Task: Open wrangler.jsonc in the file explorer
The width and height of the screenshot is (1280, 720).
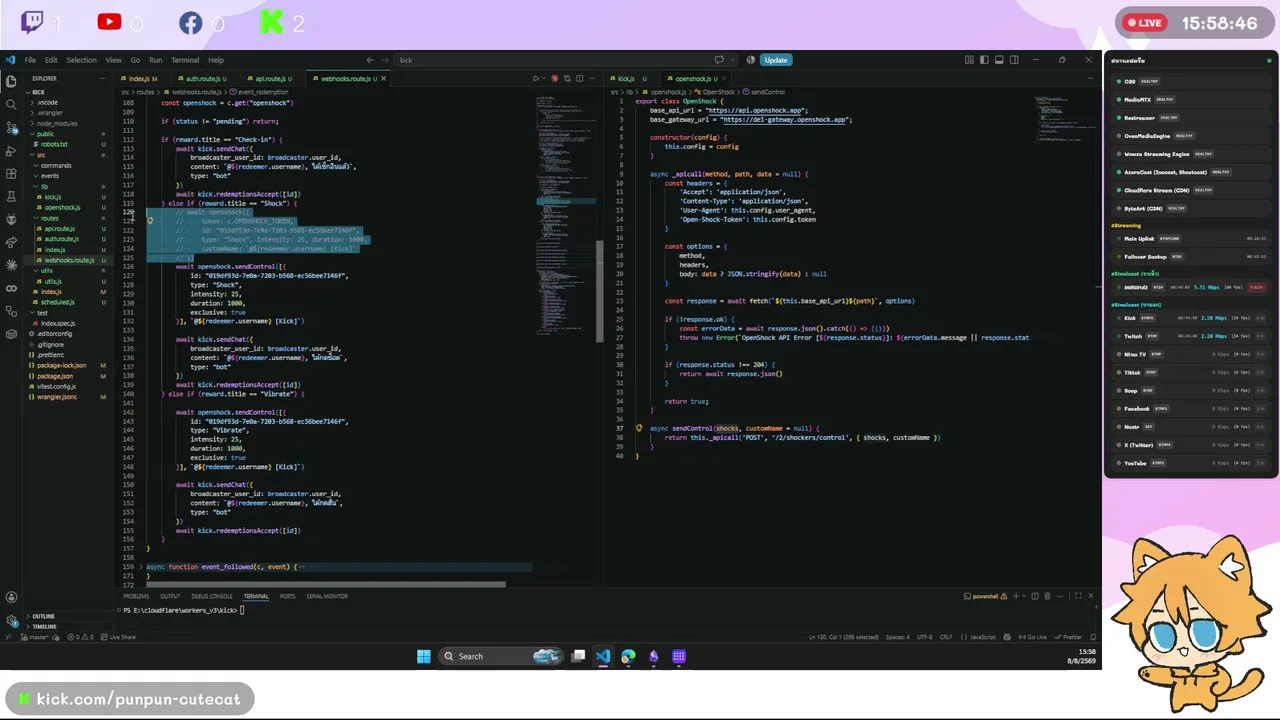Action: coord(56,397)
